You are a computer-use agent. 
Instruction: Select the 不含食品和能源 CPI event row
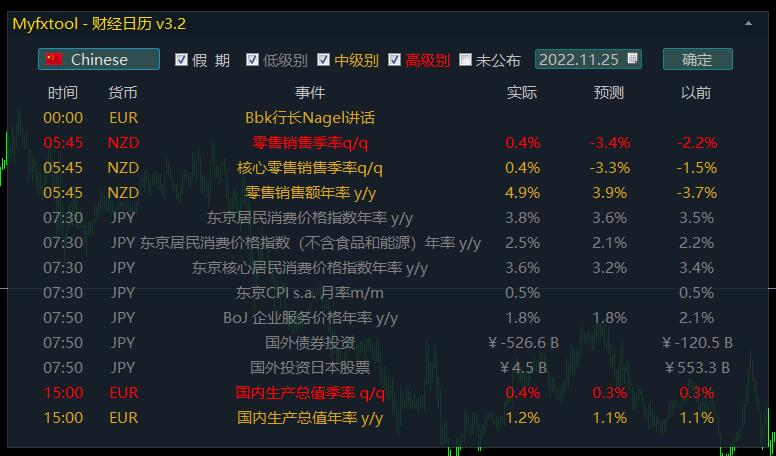(x=310, y=243)
